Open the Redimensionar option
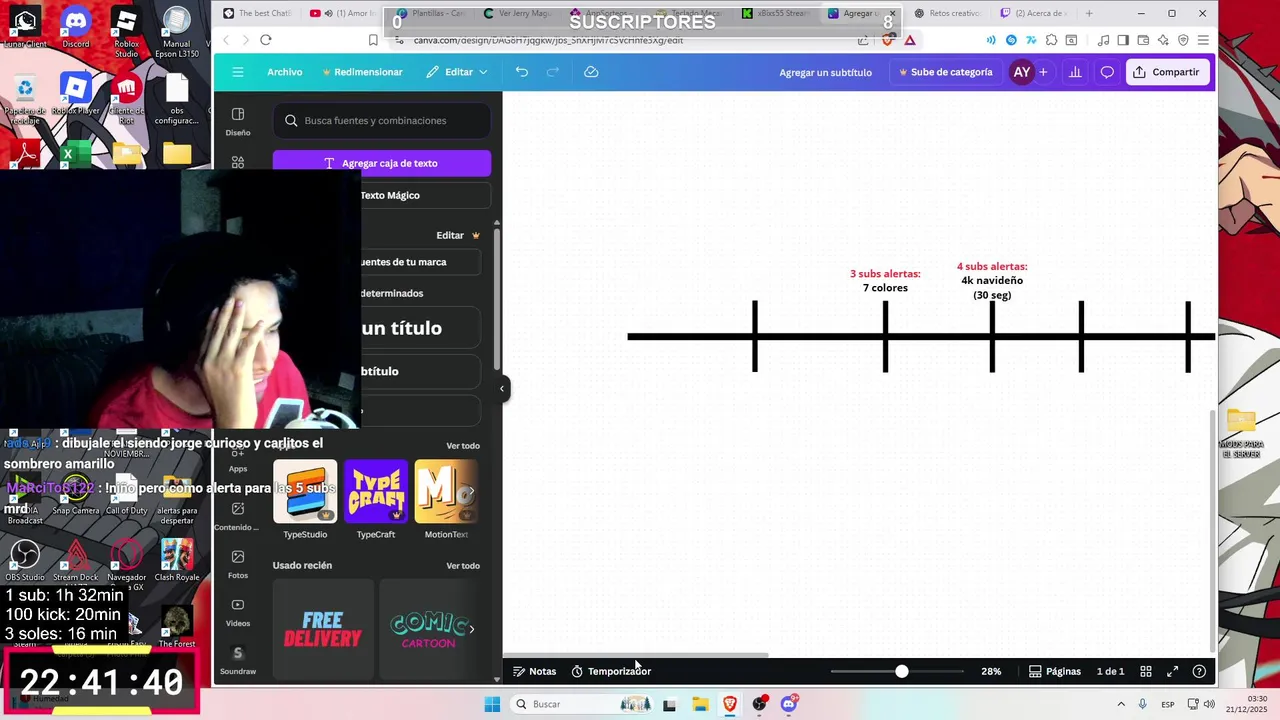Viewport: 1280px width, 720px height. click(361, 72)
